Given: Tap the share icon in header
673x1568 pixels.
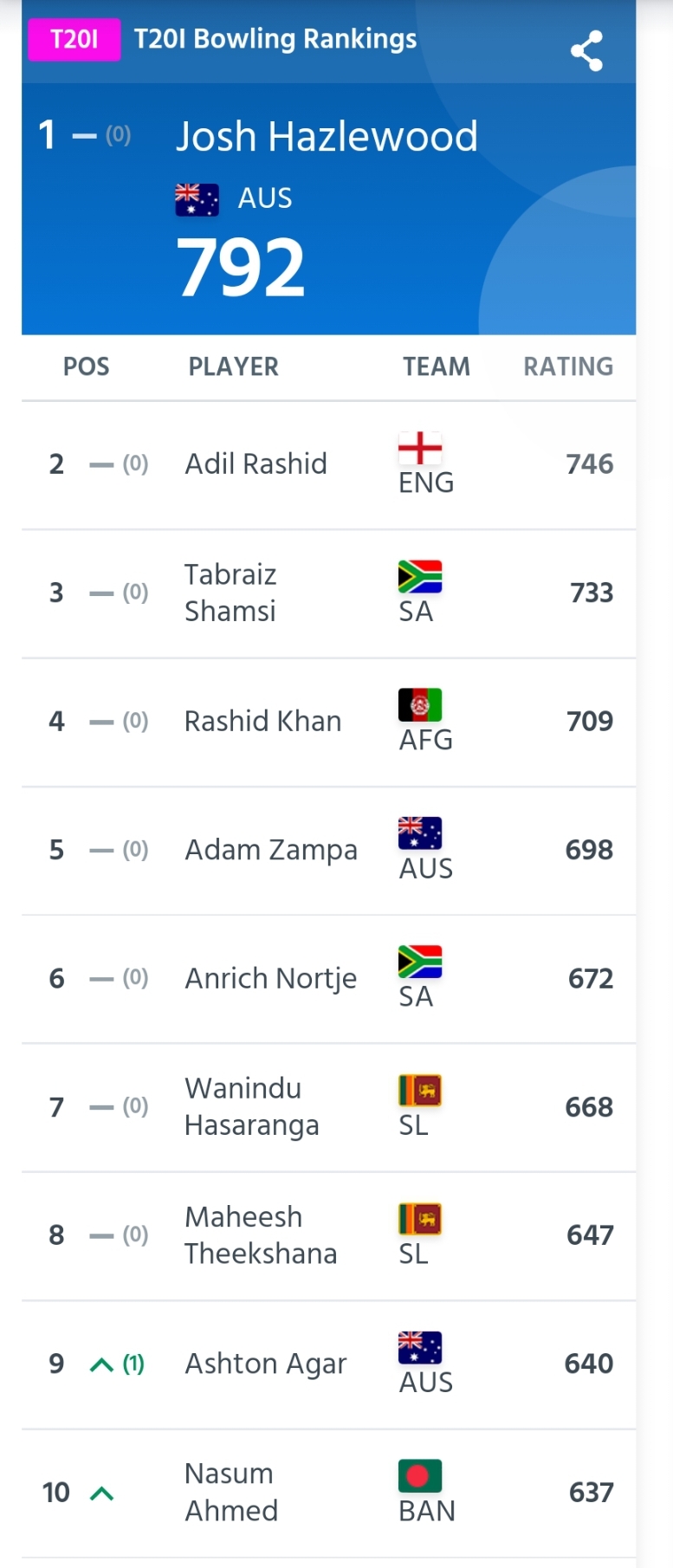Looking at the screenshot, I should 587,51.
